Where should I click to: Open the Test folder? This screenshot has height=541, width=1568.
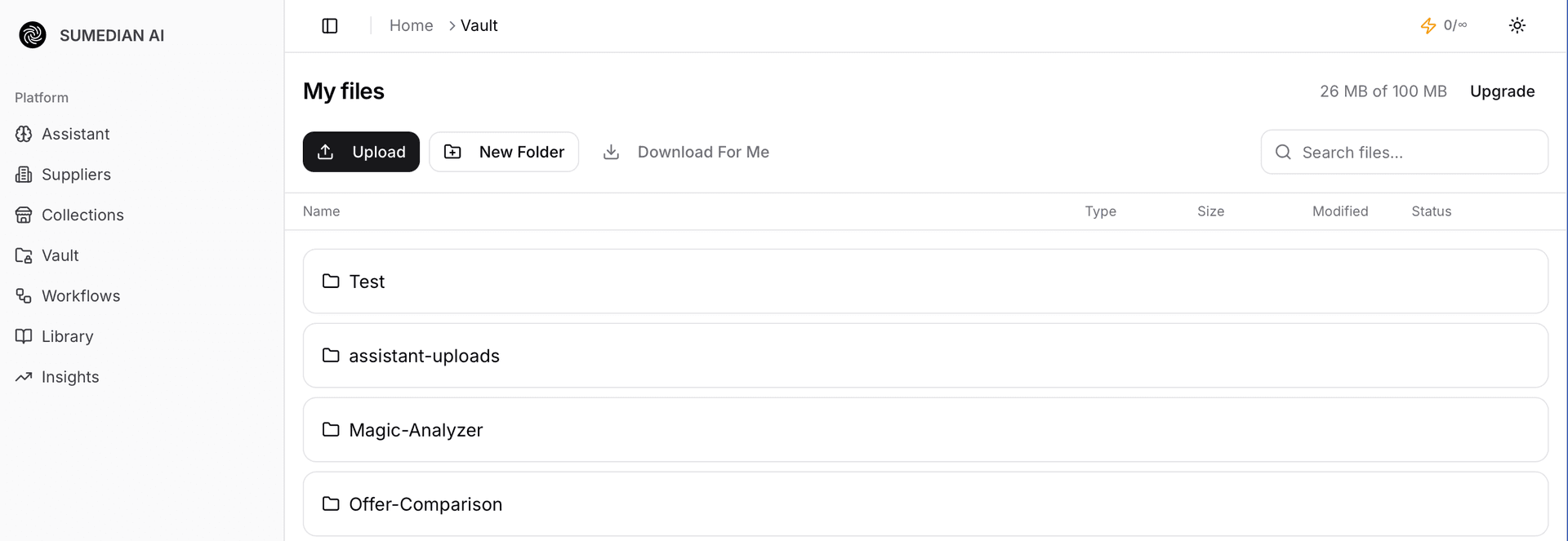367,282
